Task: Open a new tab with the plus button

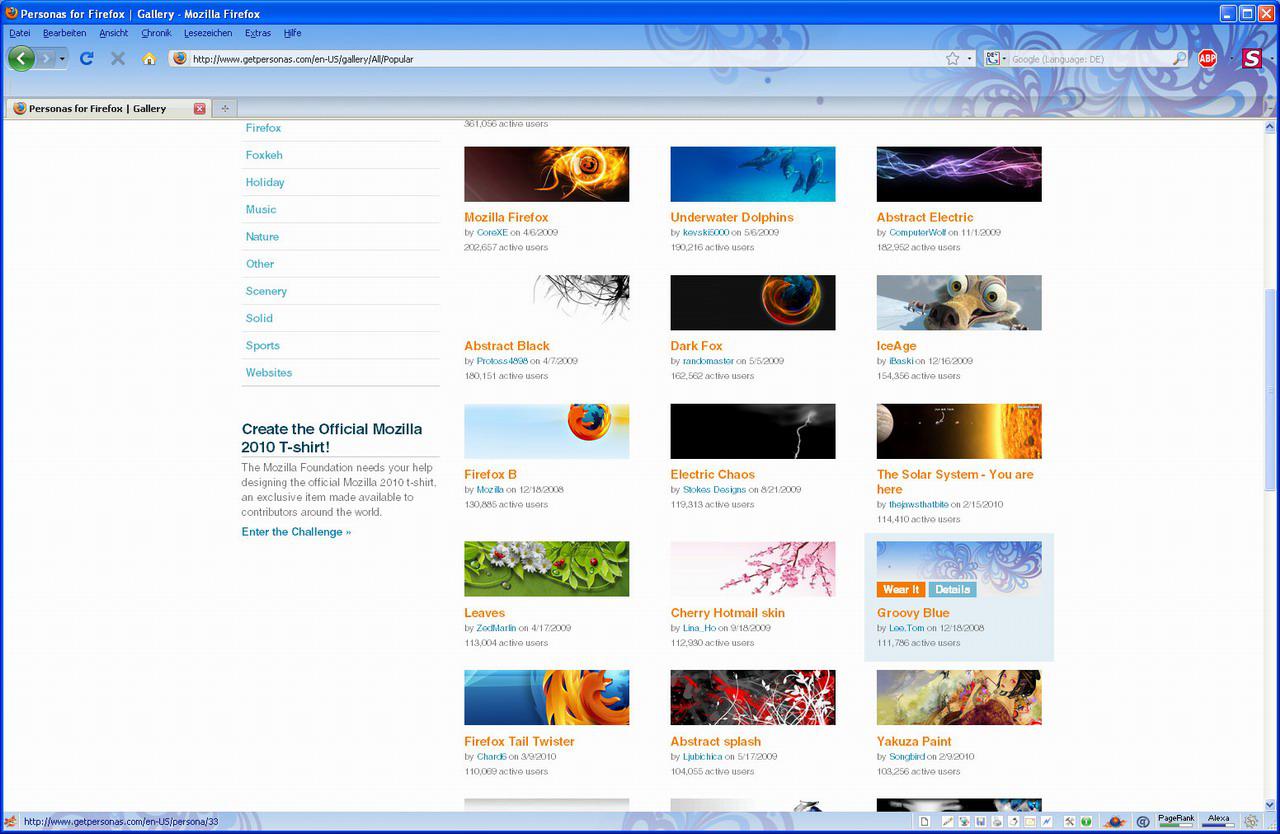Action: (x=225, y=108)
